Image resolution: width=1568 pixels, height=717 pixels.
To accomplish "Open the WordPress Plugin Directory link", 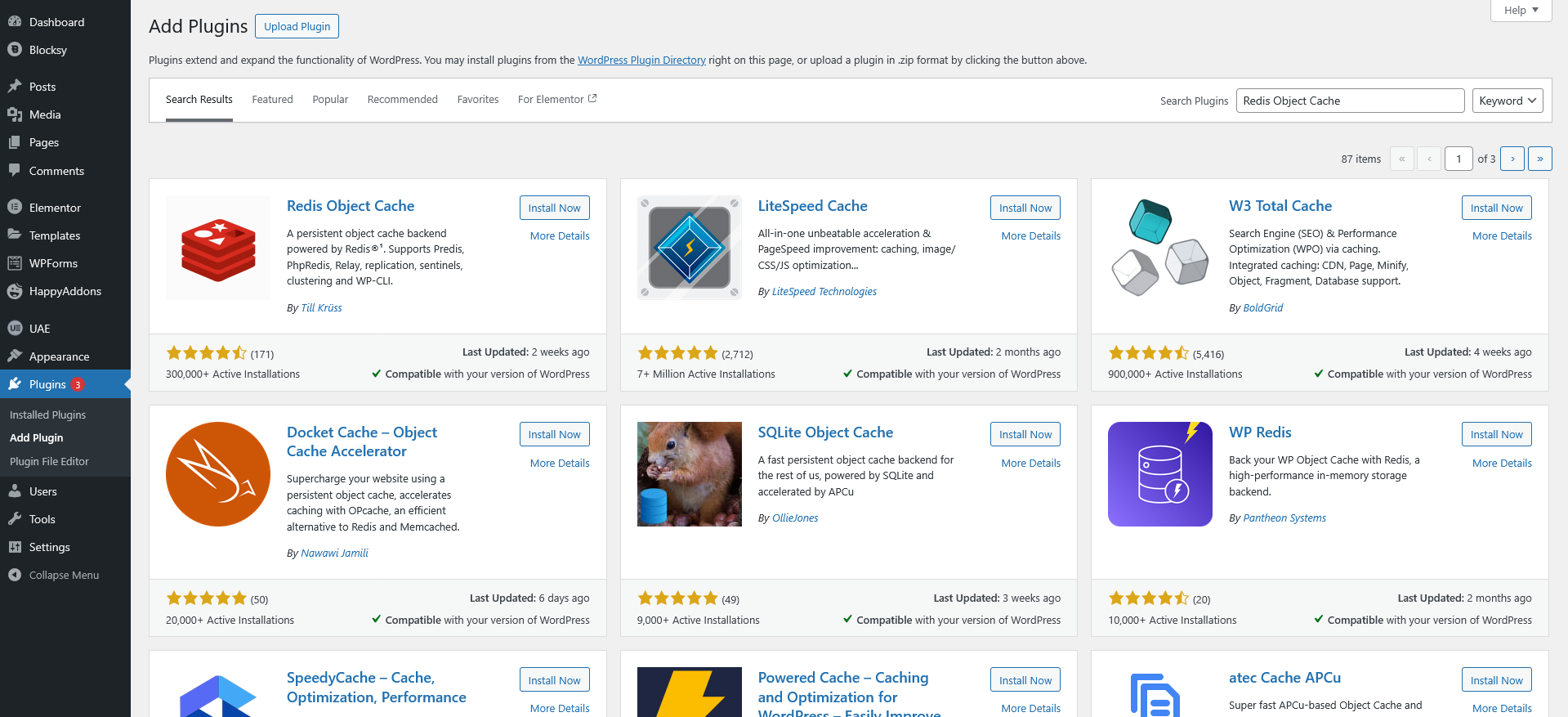I will (x=641, y=60).
